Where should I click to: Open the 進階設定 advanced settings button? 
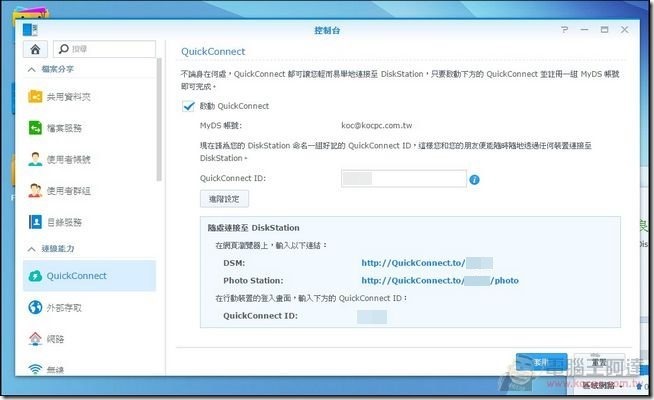224,199
